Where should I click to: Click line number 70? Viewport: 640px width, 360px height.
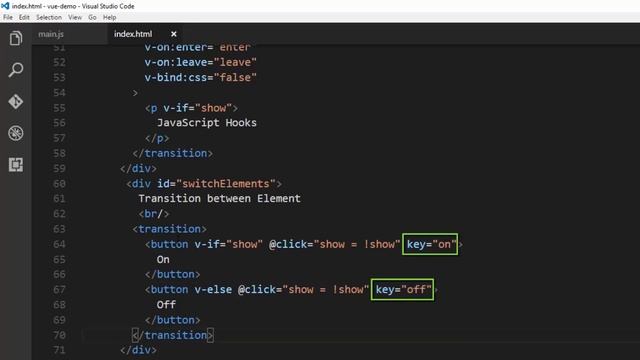tap(59, 335)
